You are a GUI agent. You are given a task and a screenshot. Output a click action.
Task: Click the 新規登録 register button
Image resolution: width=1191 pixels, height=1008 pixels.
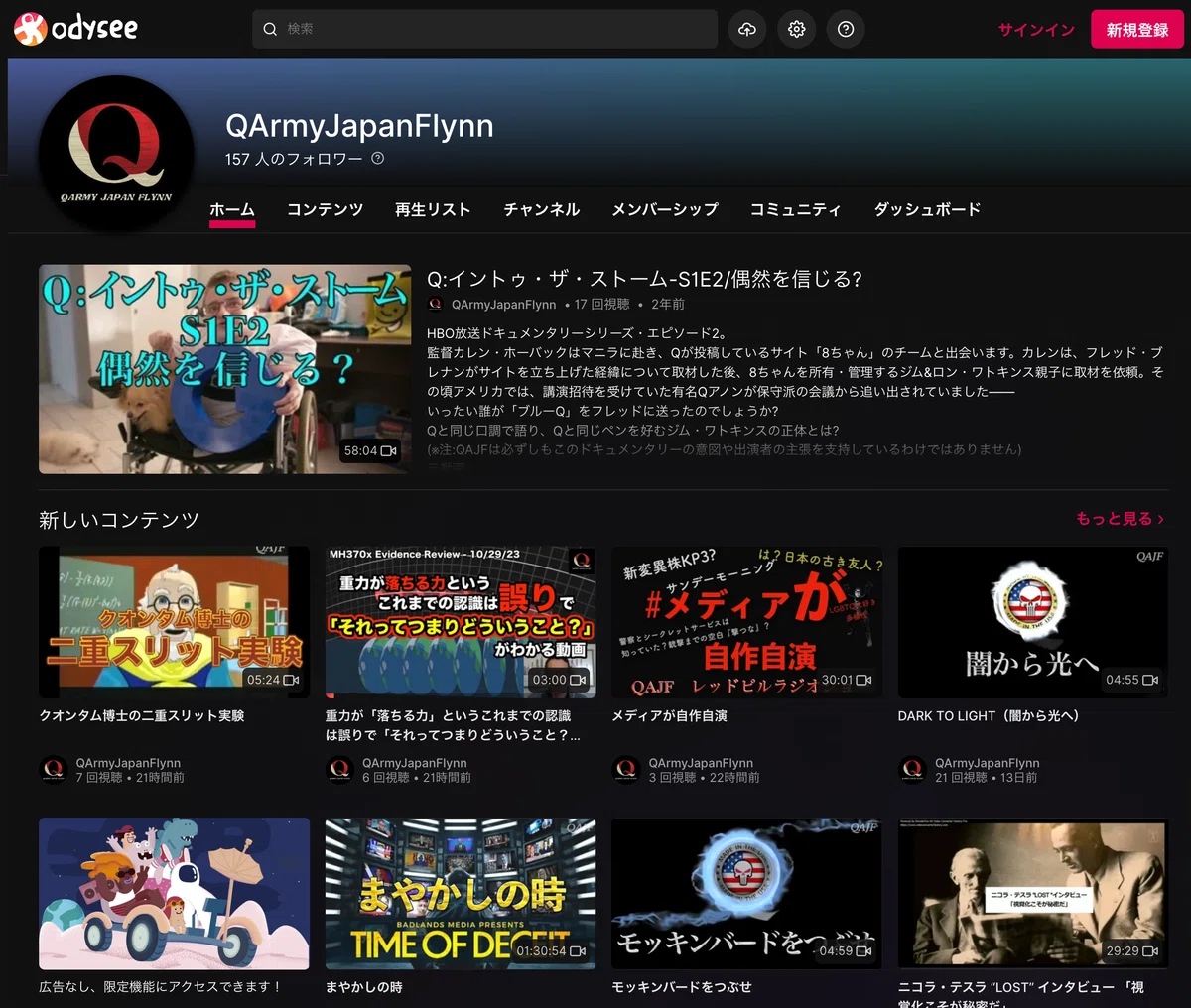(x=1137, y=30)
